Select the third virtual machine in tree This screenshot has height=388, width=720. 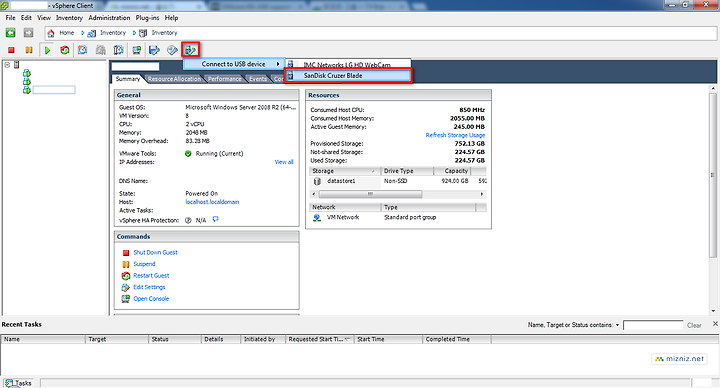[x=27, y=90]
